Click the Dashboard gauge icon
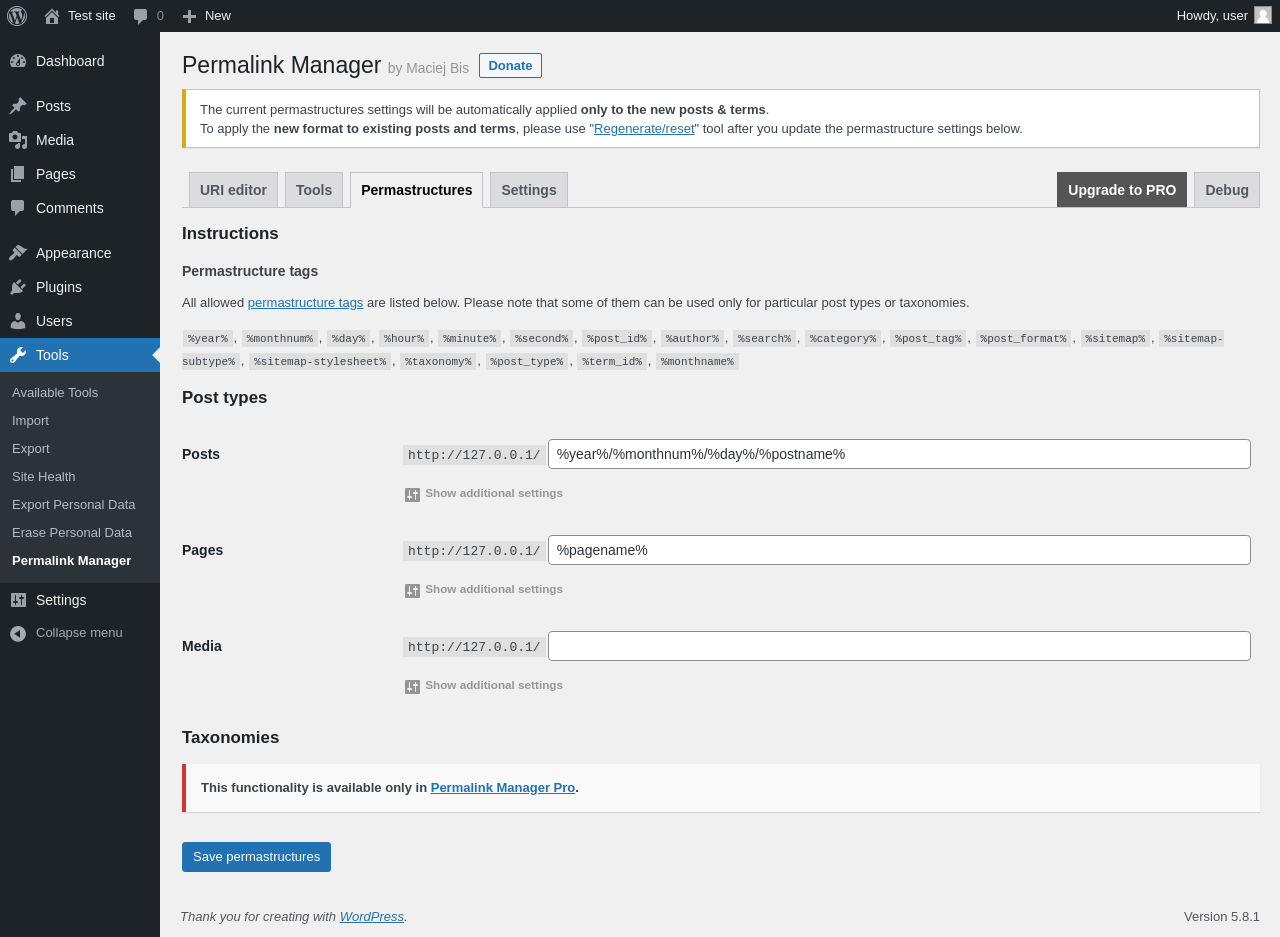 coord(18,61)
